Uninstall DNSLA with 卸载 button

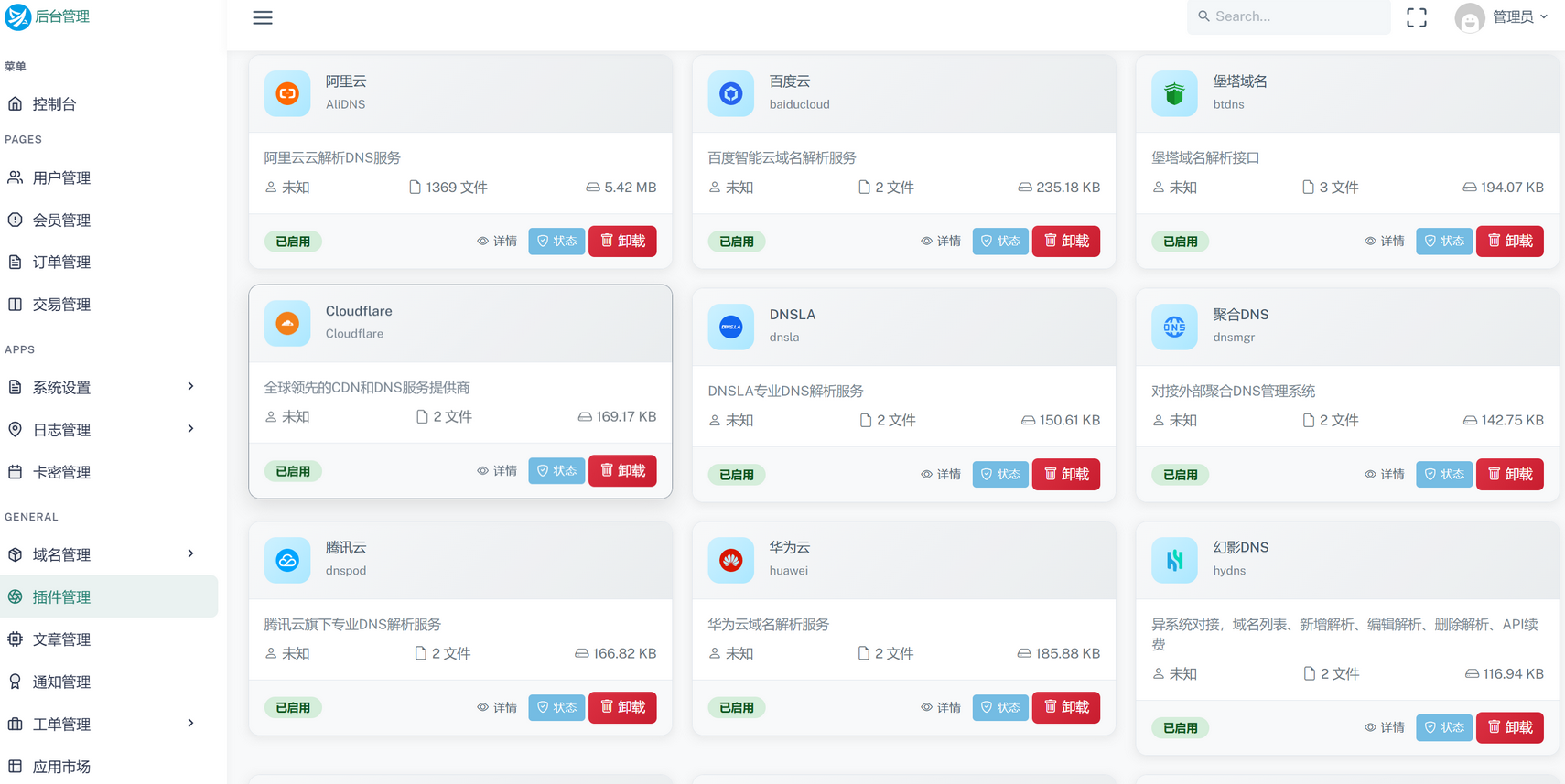pyautogui.click(x=1066, y=474)
